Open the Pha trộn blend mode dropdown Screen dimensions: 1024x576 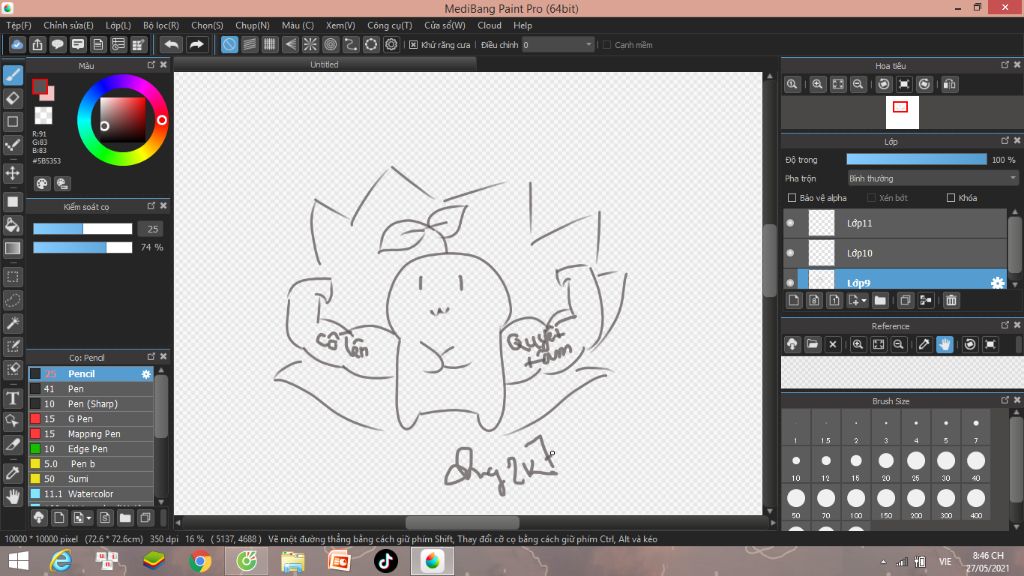933,178
